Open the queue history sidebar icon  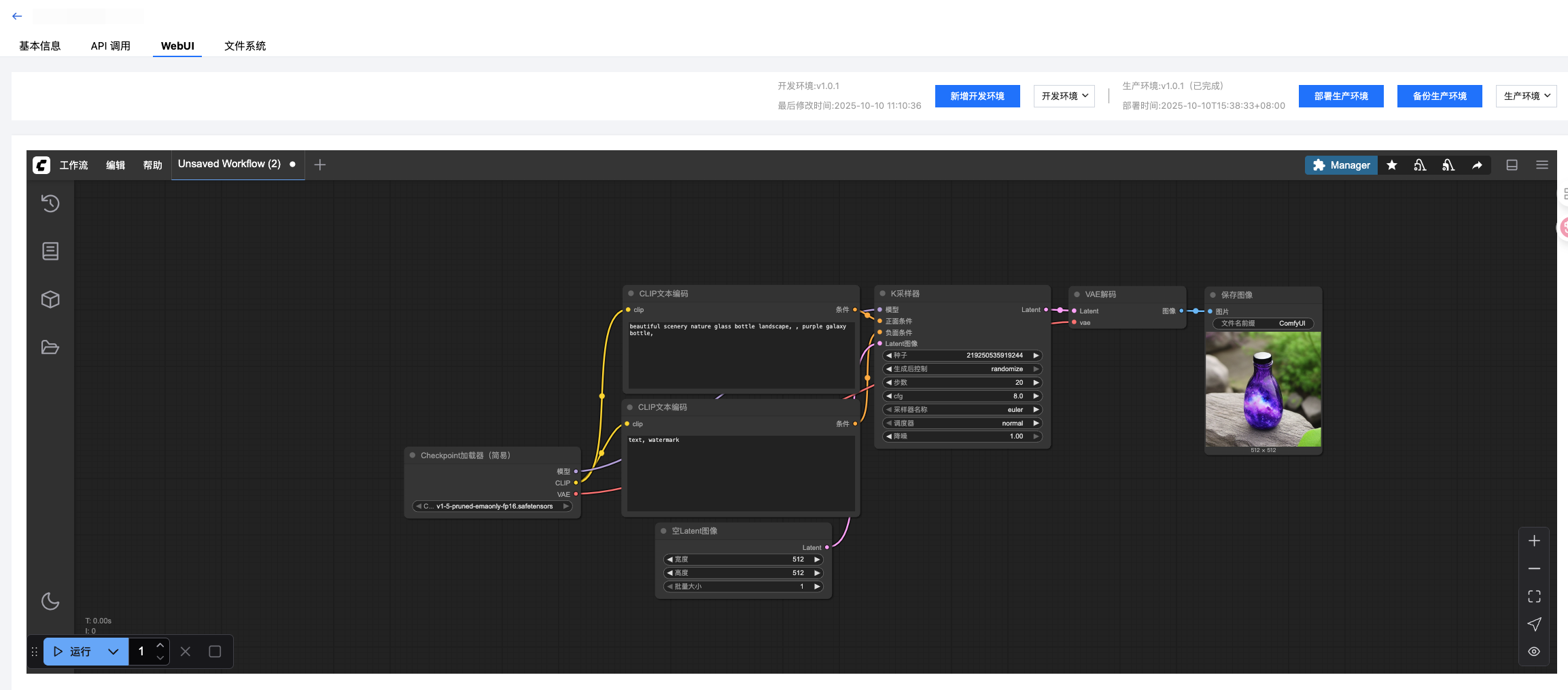pos(50,203)
